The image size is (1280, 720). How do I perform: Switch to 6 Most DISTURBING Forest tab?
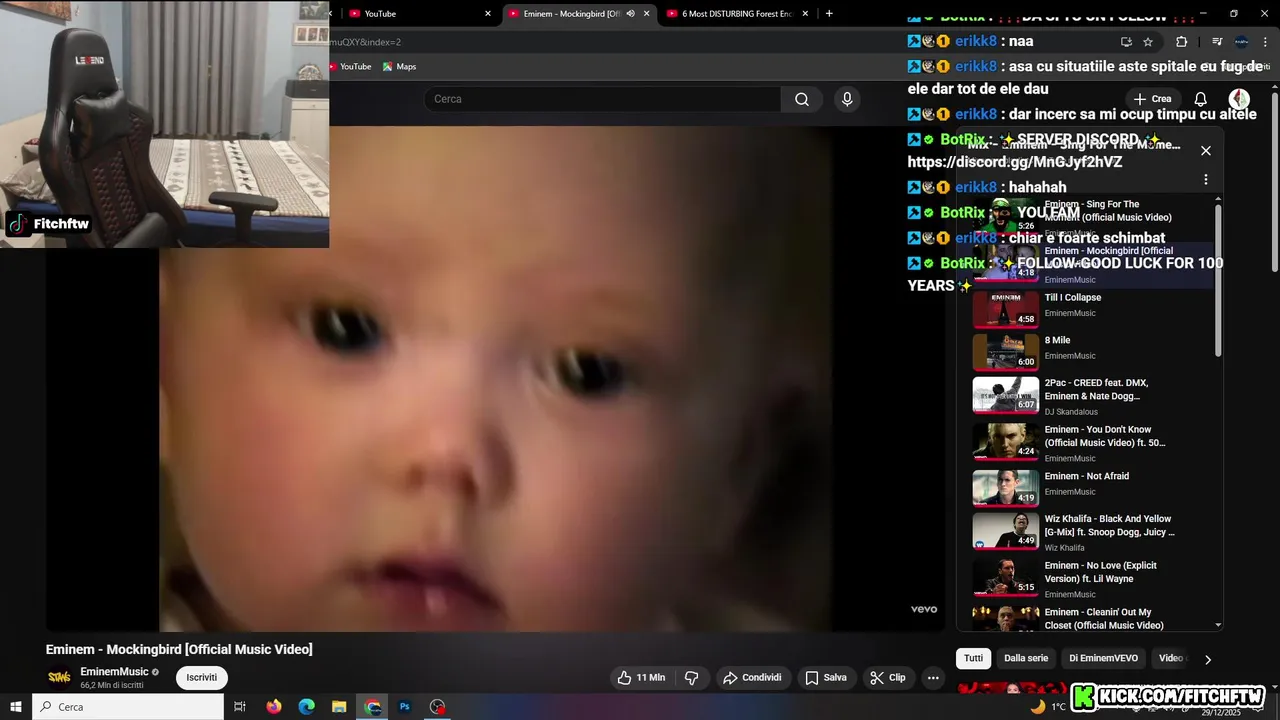pos(736,14)
